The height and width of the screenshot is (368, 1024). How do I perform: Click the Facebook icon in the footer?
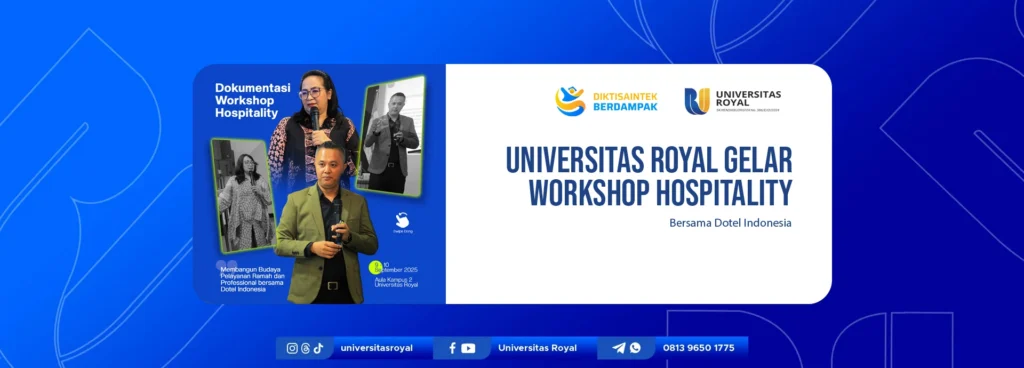[x=452, y=348]
